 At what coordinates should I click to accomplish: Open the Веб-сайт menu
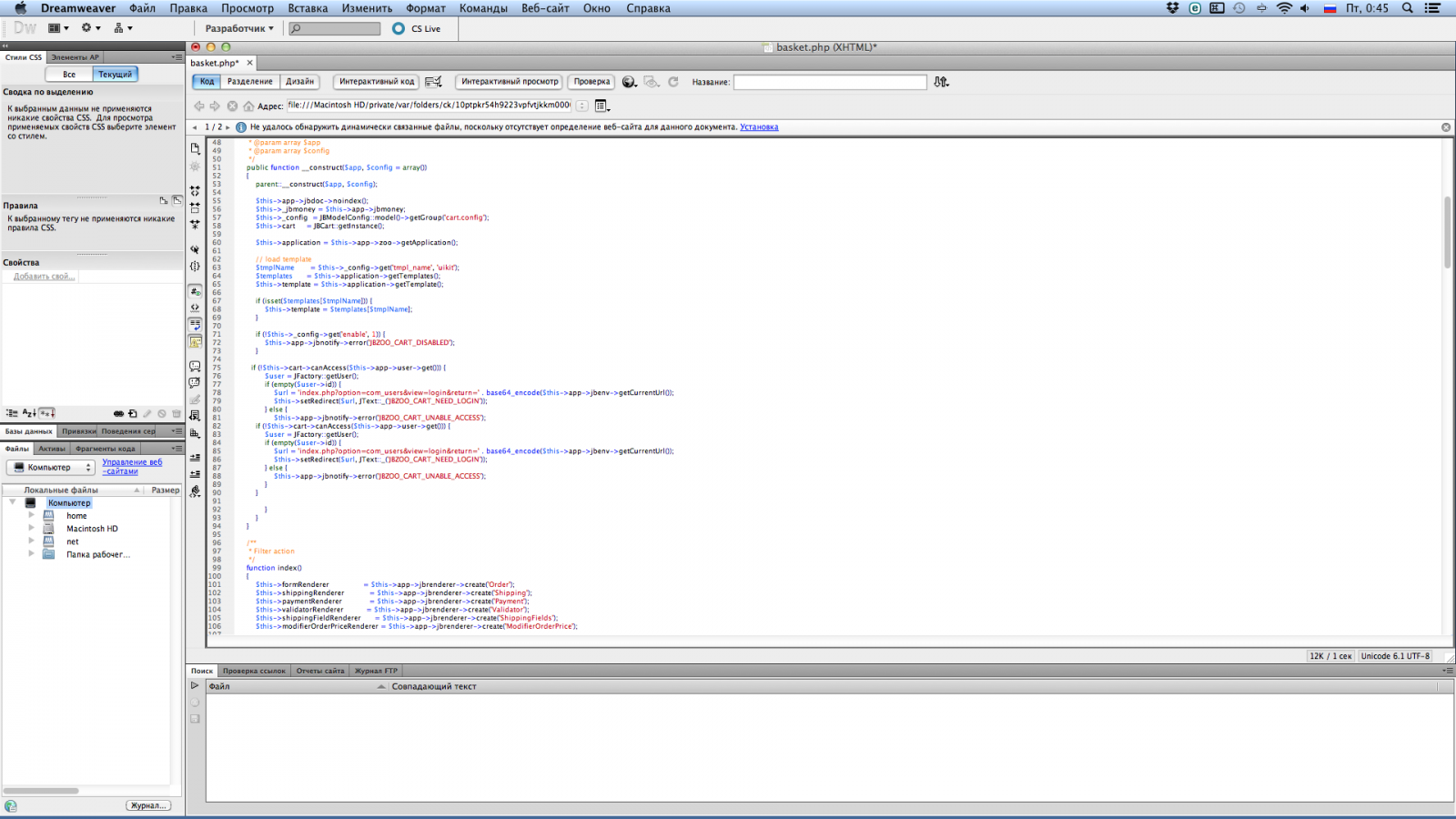(545, 8)
